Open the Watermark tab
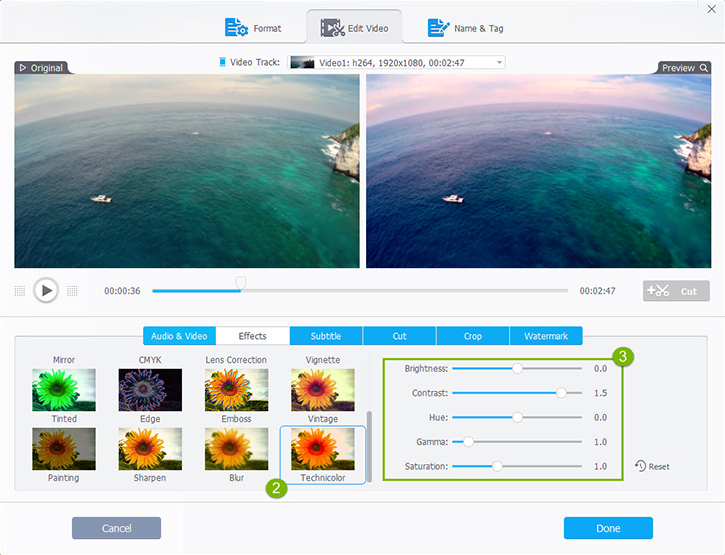725x555 pixels. [545, 336]
